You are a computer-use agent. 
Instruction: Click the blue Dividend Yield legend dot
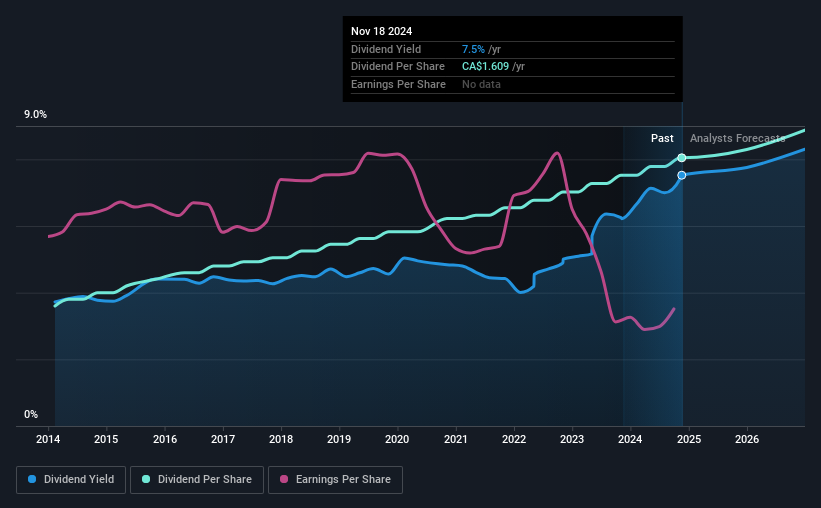tap(32, 479)
